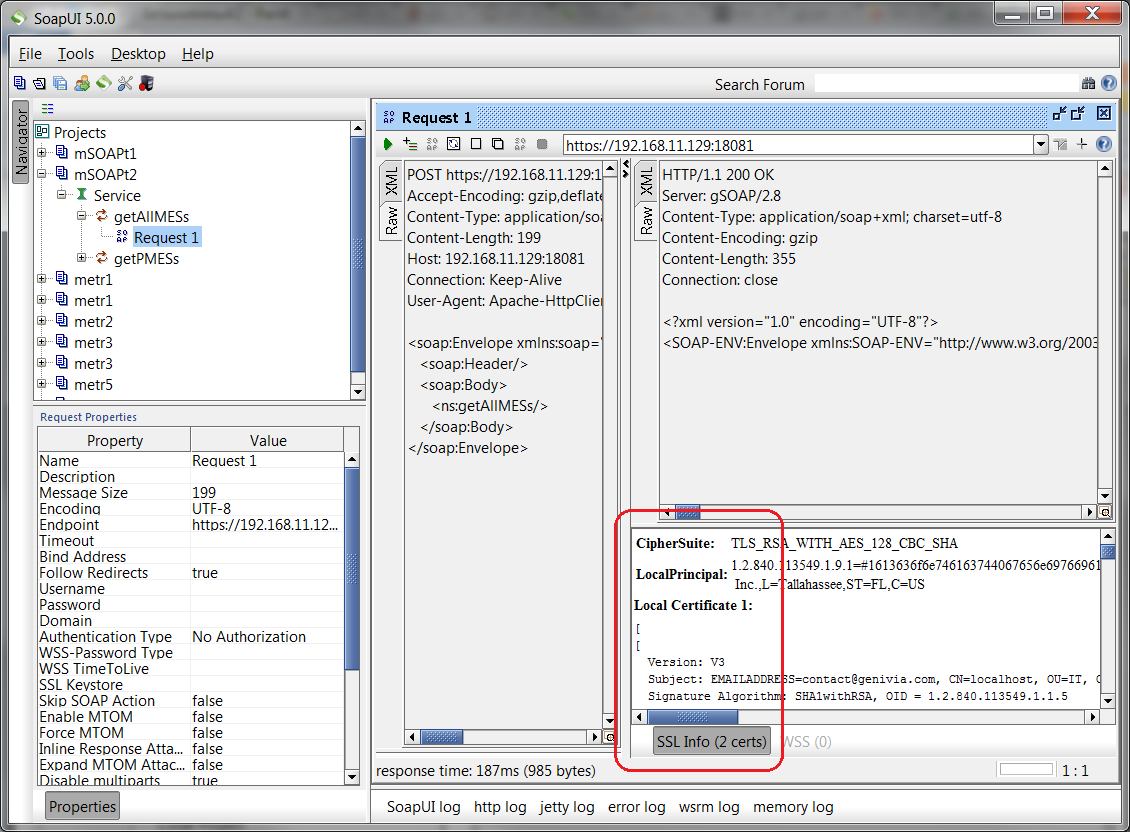The image size is (1130, 832).
Task: Collapse the mSOAPt2 project node
Action: (x=42, y=174)
